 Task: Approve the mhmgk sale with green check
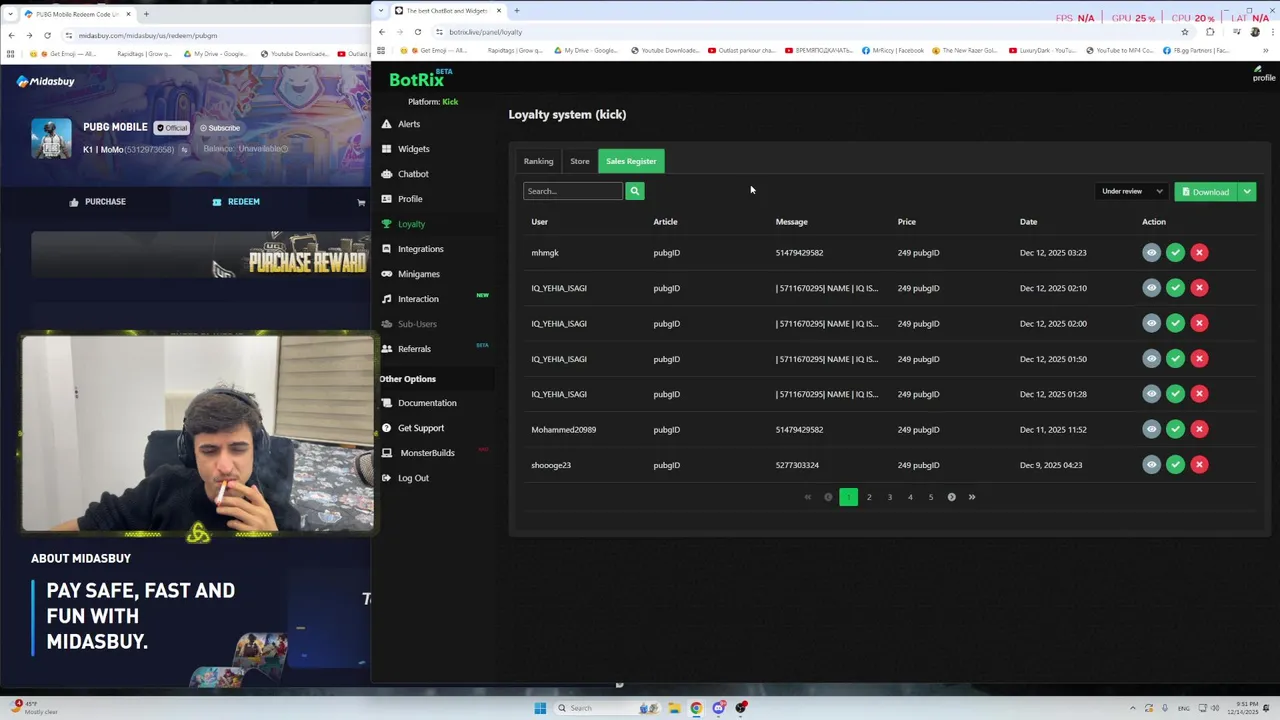click(1175, 253)
